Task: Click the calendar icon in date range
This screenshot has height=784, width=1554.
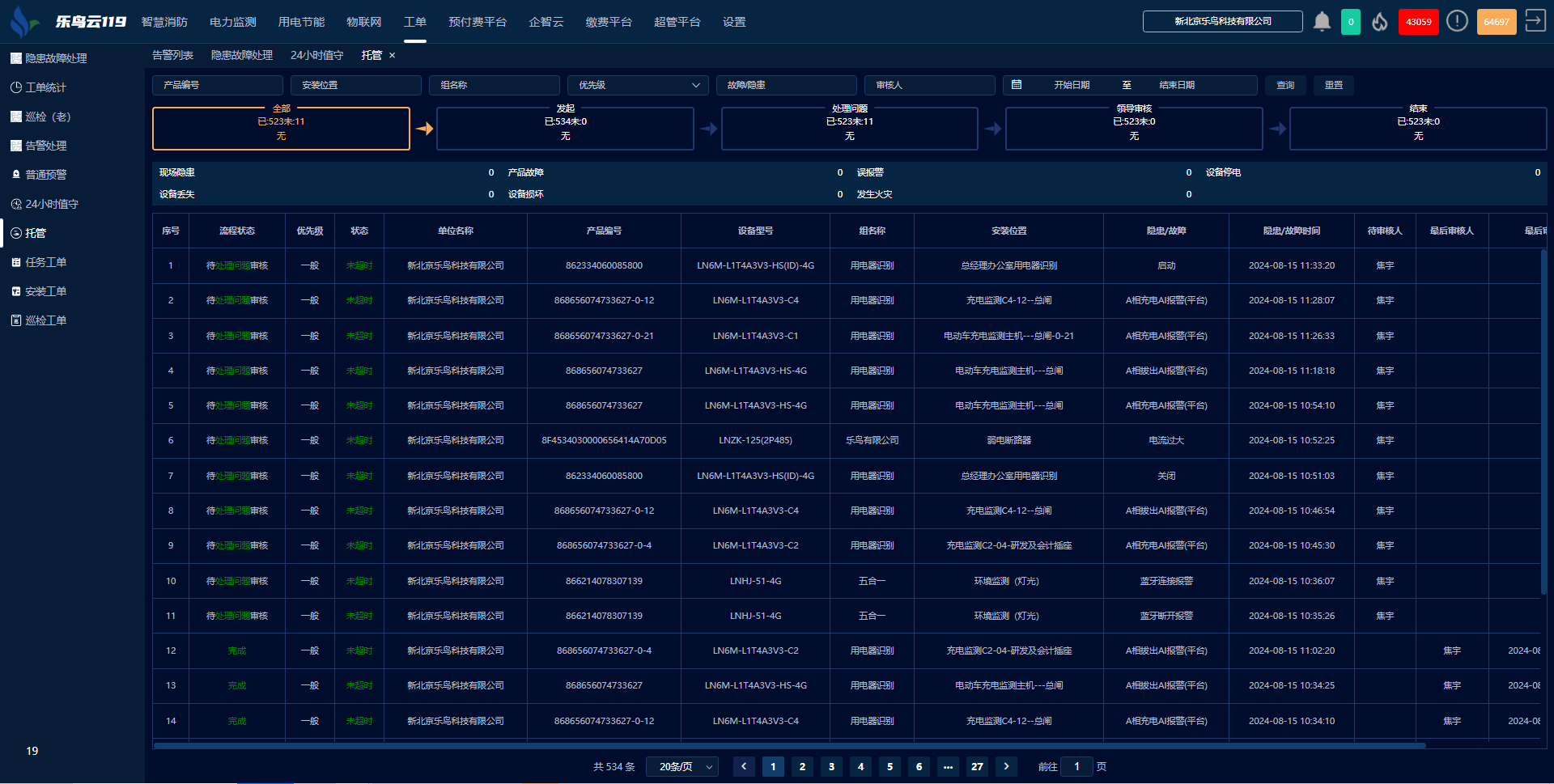Action: pos(1017,85)
